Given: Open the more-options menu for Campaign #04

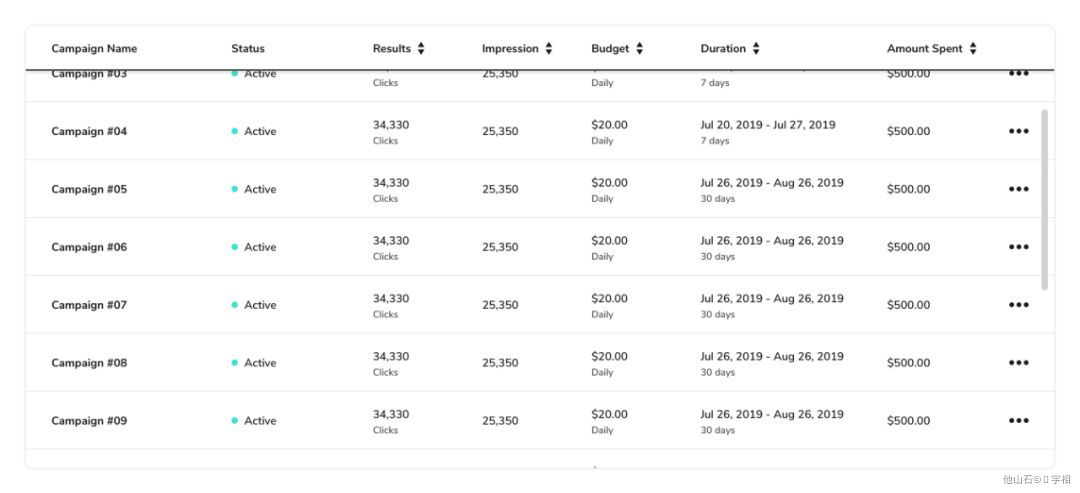Looking at the screenshot, I should coord(1018,131).
